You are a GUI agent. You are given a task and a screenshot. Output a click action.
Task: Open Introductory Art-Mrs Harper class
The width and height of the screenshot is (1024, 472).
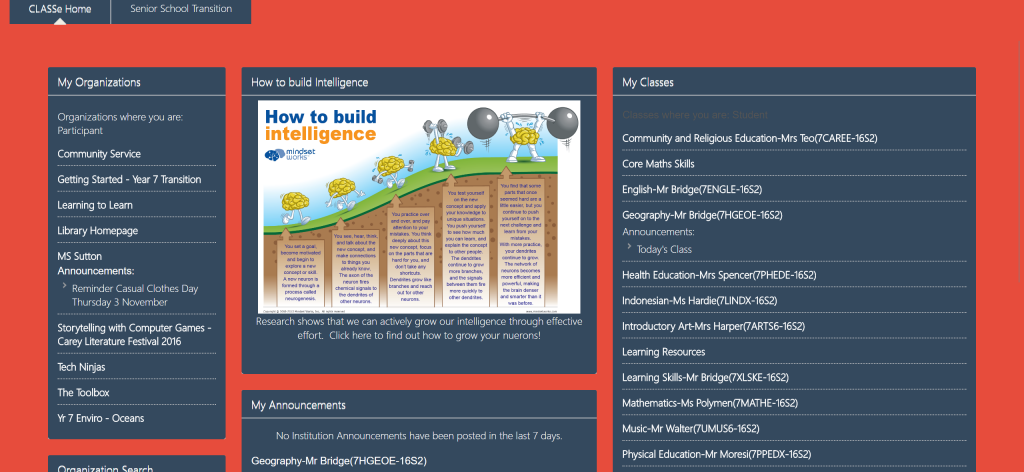click(713, 326)
